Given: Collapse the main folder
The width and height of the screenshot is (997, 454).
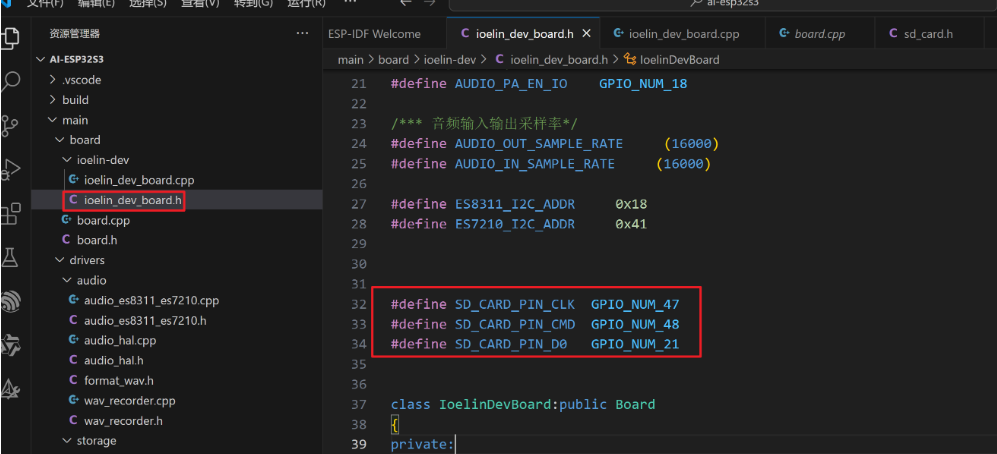Looking at the screenshot, I should tap(53, 120).
